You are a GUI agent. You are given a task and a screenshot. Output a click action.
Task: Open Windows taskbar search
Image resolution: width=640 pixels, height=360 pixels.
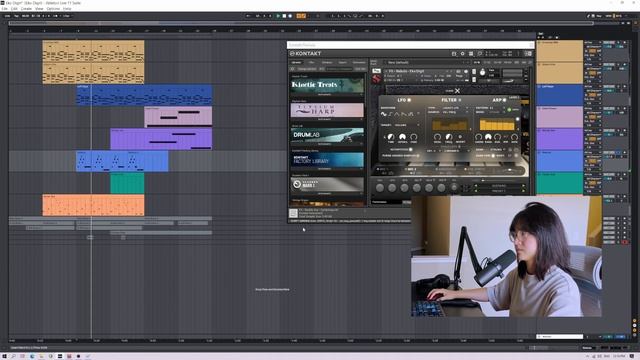coord(13,356)
